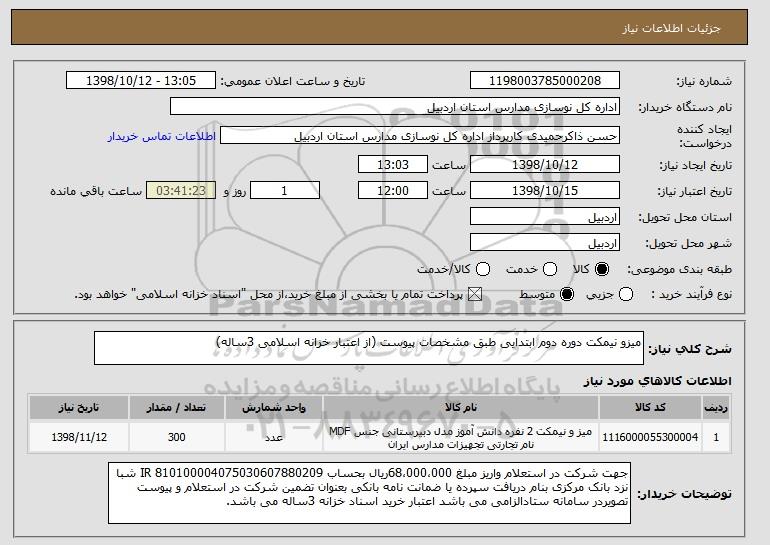
Task: Click the remaining time countdown 03:41:23
Action: (x=181, y=191)
